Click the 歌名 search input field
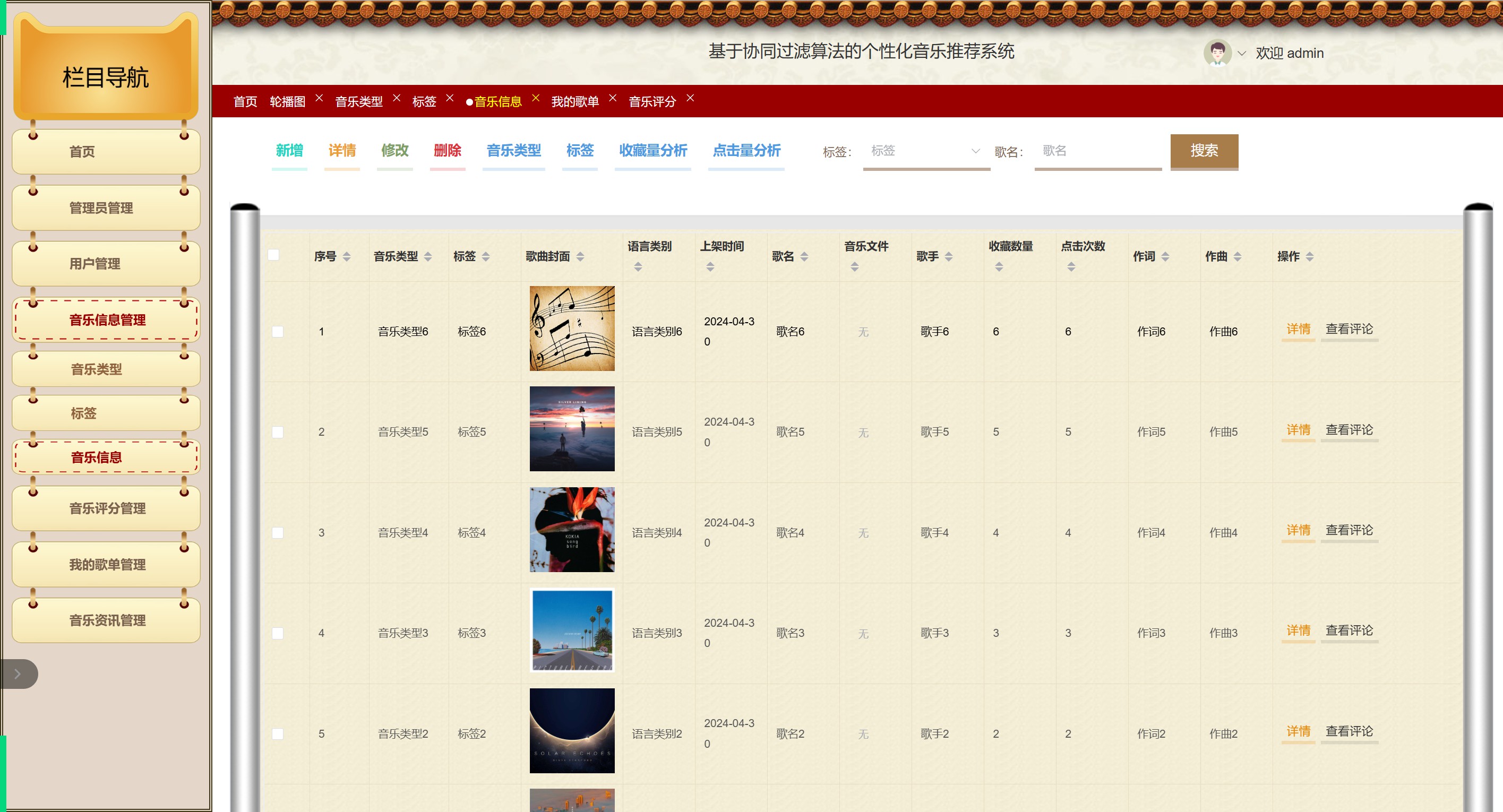 1097,151
